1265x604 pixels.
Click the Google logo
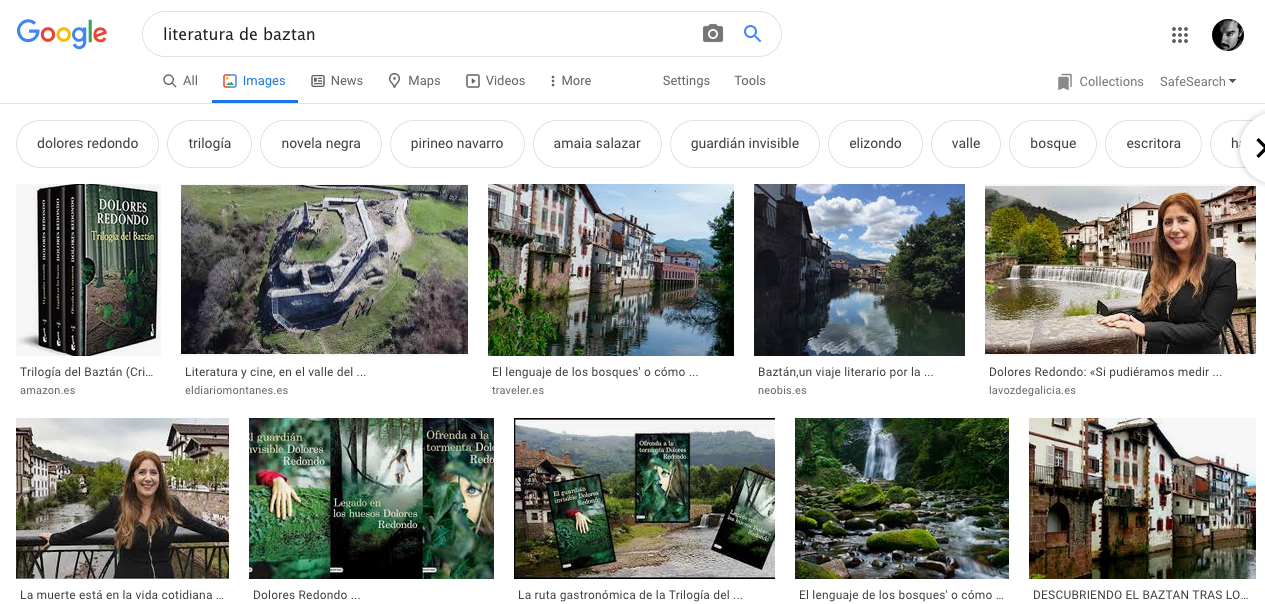click(x=62, y=34)
